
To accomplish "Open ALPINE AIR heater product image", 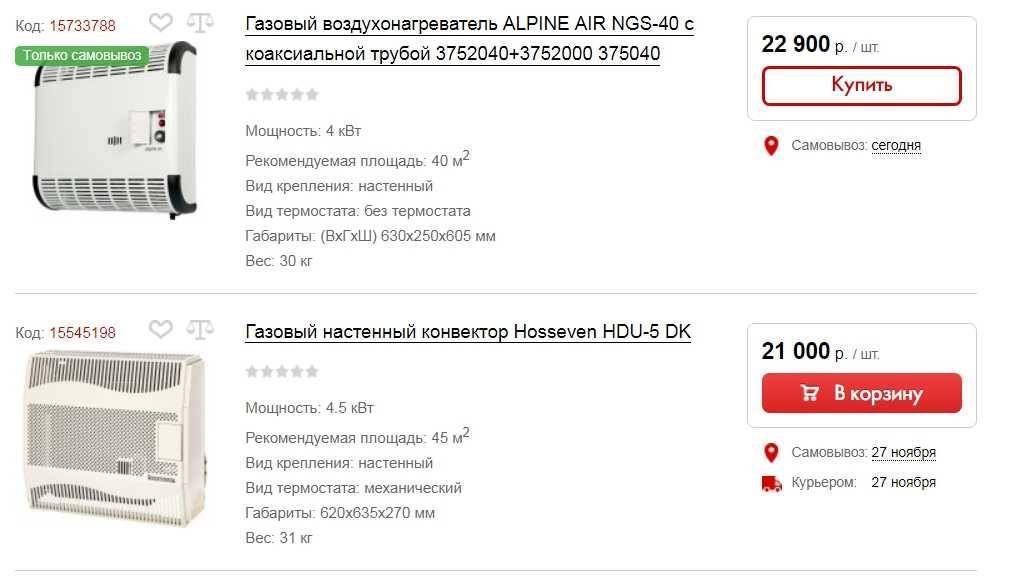I will coord(115,130).
